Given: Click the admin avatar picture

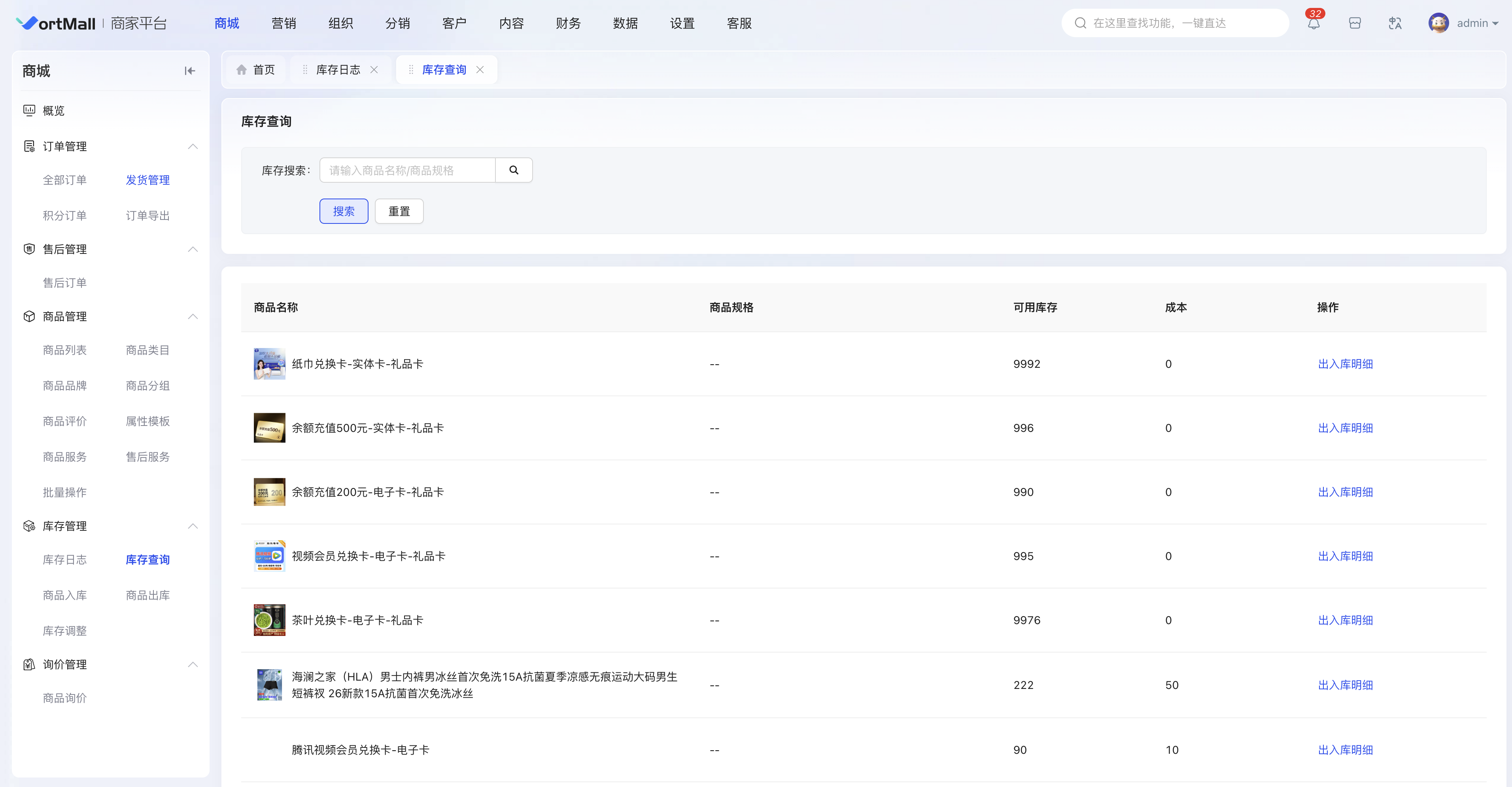Looking at the screenshot, I should (x=1438, y=23).
